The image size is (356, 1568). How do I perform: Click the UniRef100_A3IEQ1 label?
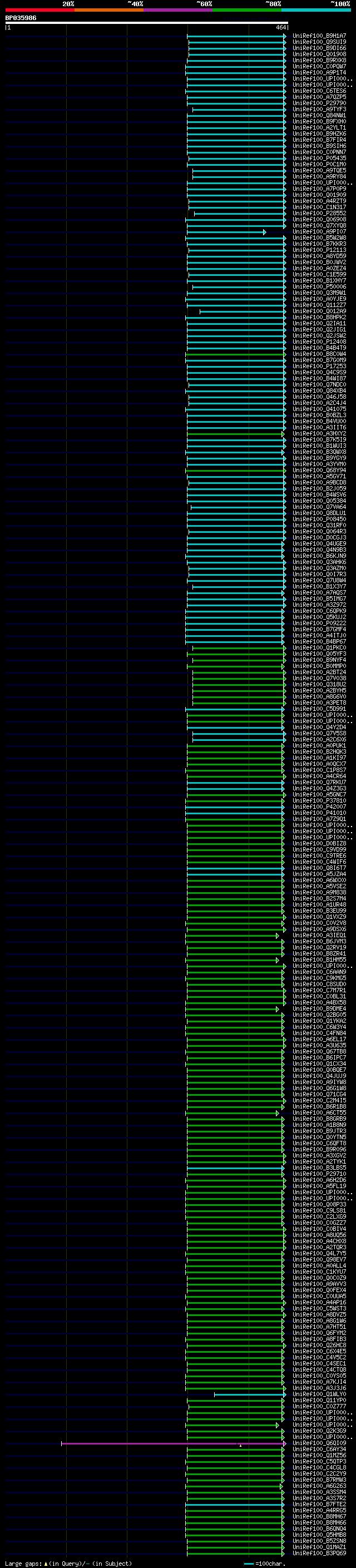coord(319,936)
